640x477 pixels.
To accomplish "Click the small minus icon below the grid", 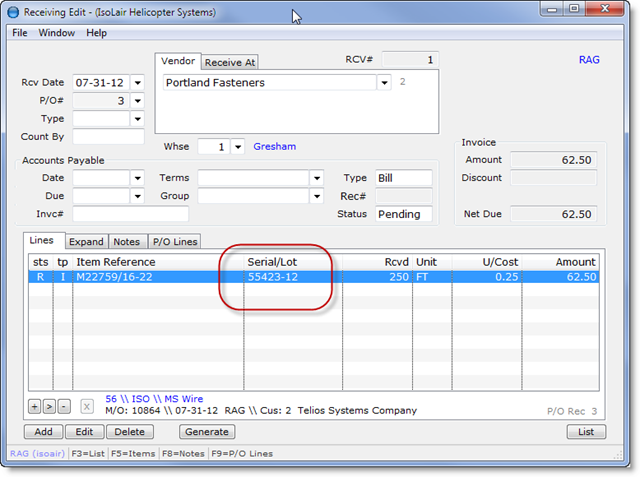I will 62,407.
